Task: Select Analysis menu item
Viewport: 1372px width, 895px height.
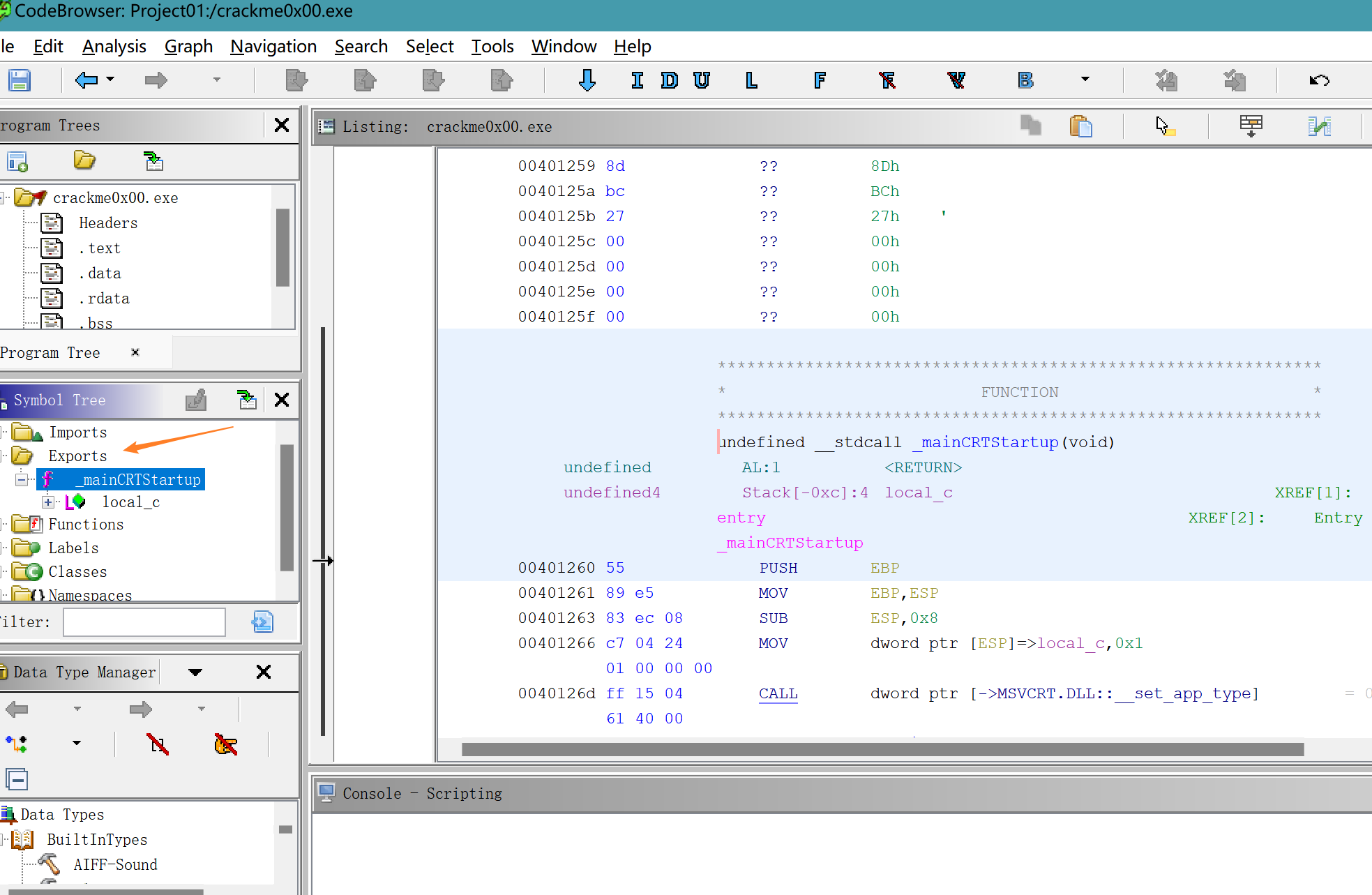Action: (113, 46)
